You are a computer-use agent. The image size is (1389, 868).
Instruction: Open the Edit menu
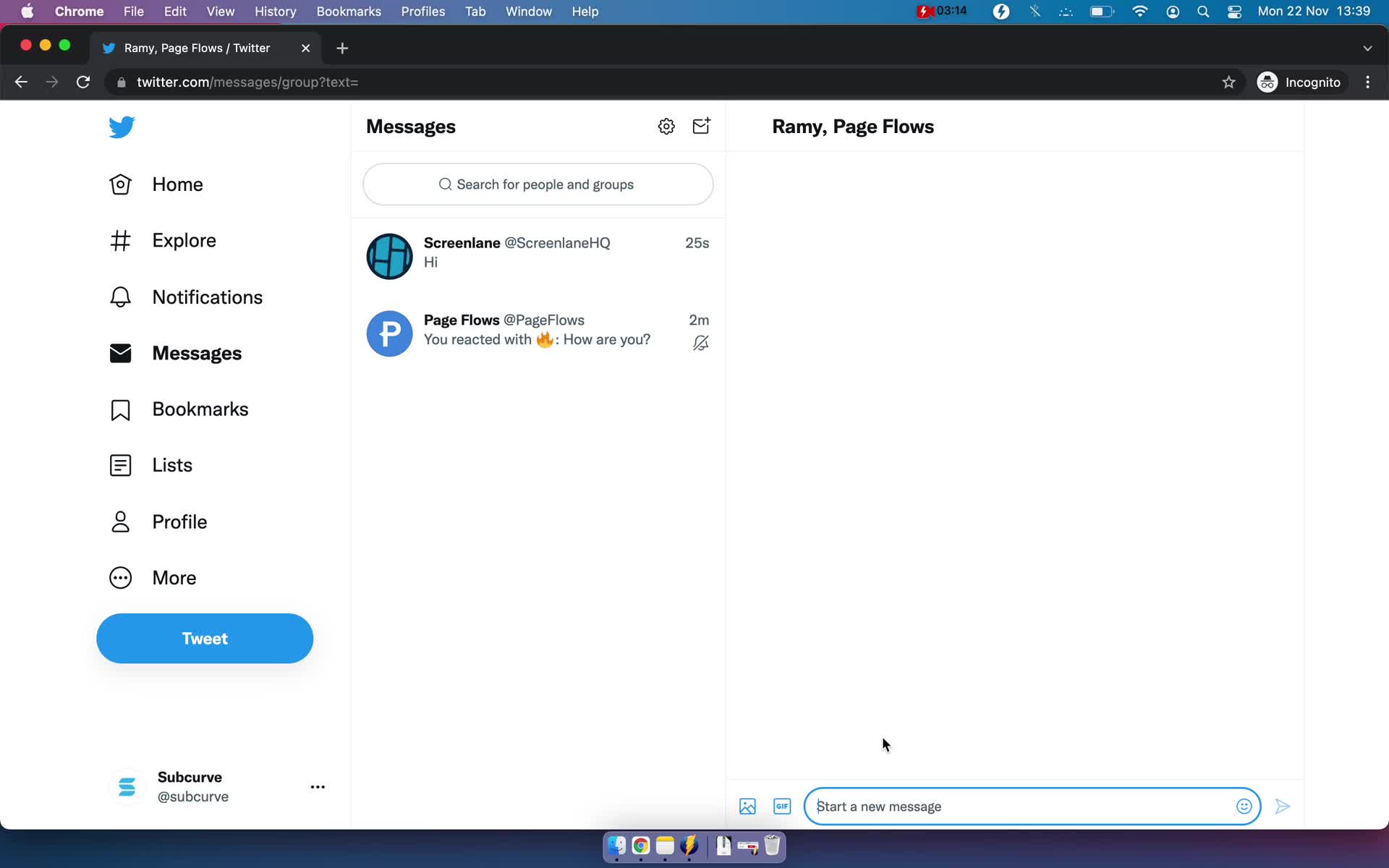175,12
